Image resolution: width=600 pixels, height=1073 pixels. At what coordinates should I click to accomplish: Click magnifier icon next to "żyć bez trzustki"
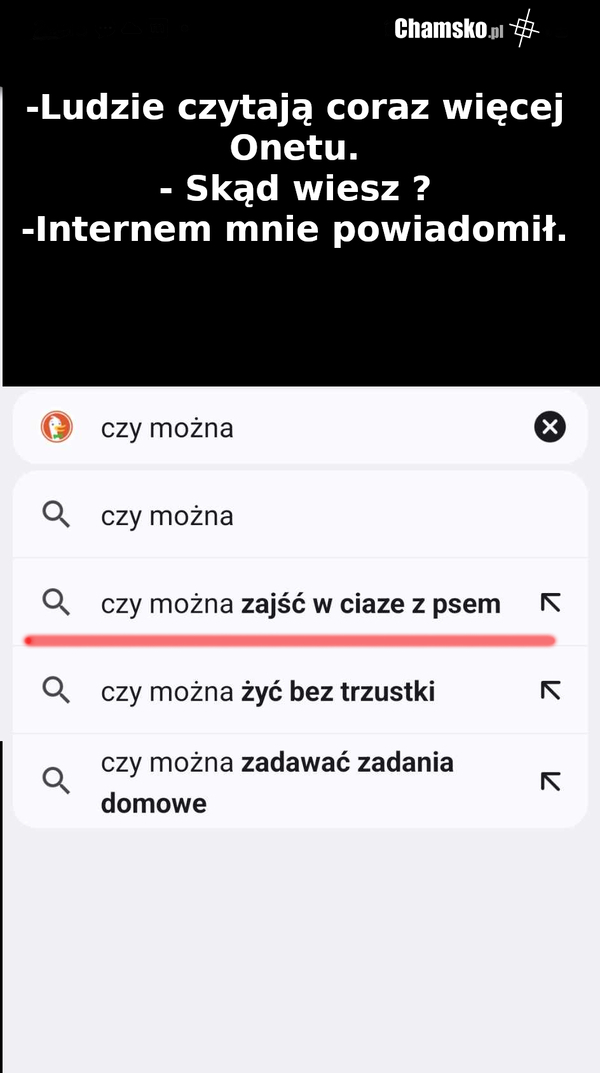point(56,690)
